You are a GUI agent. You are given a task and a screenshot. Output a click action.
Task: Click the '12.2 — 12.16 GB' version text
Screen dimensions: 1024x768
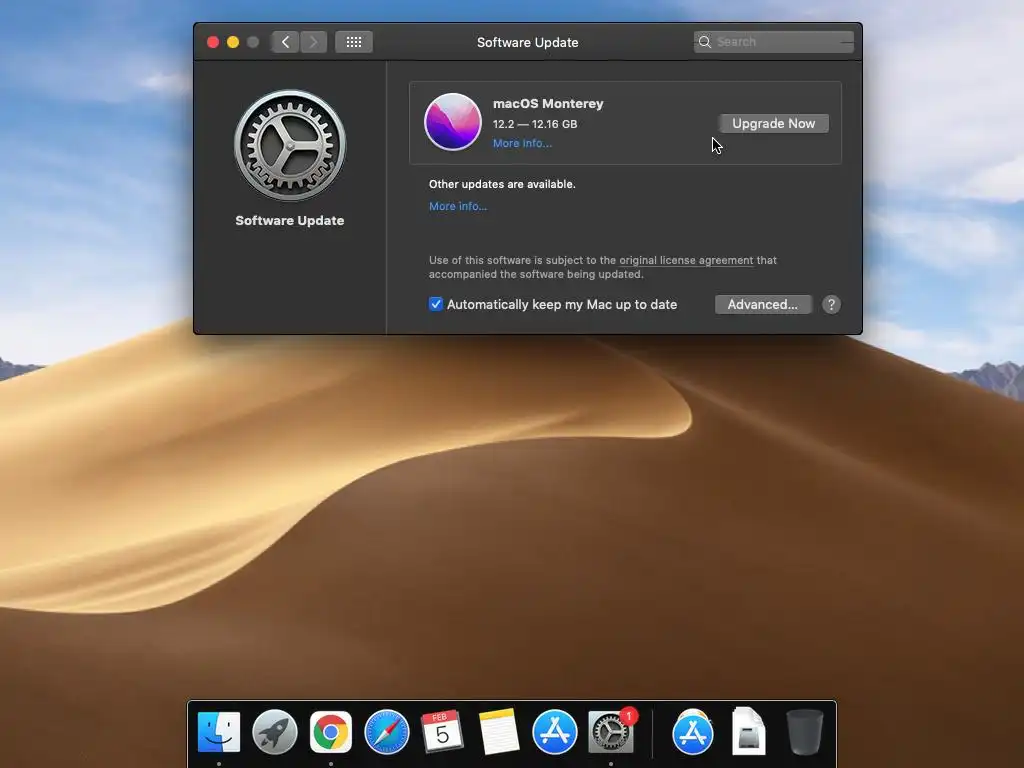535,124
